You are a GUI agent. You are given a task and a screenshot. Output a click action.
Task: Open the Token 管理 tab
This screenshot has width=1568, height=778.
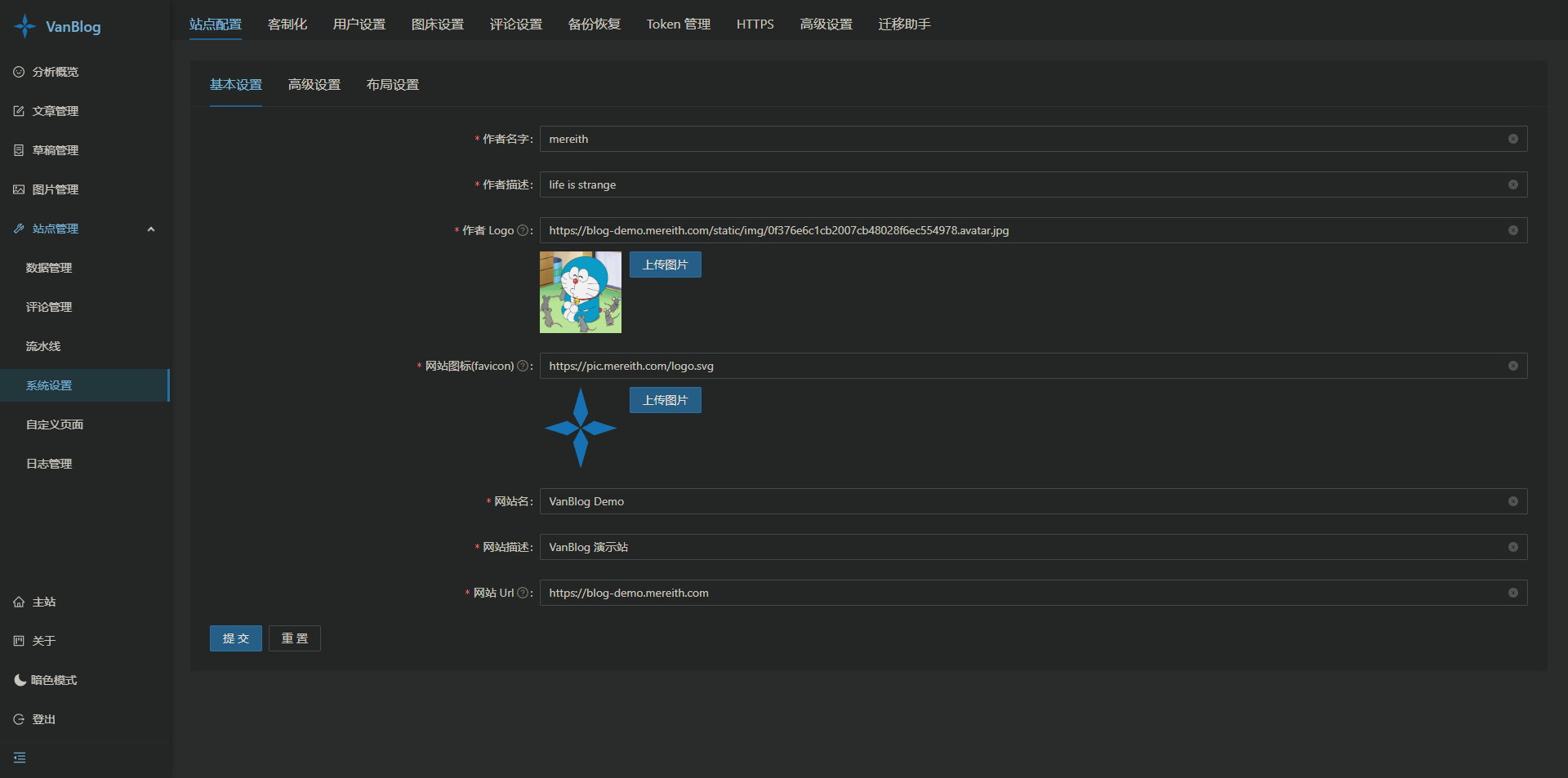click(678, 24)
